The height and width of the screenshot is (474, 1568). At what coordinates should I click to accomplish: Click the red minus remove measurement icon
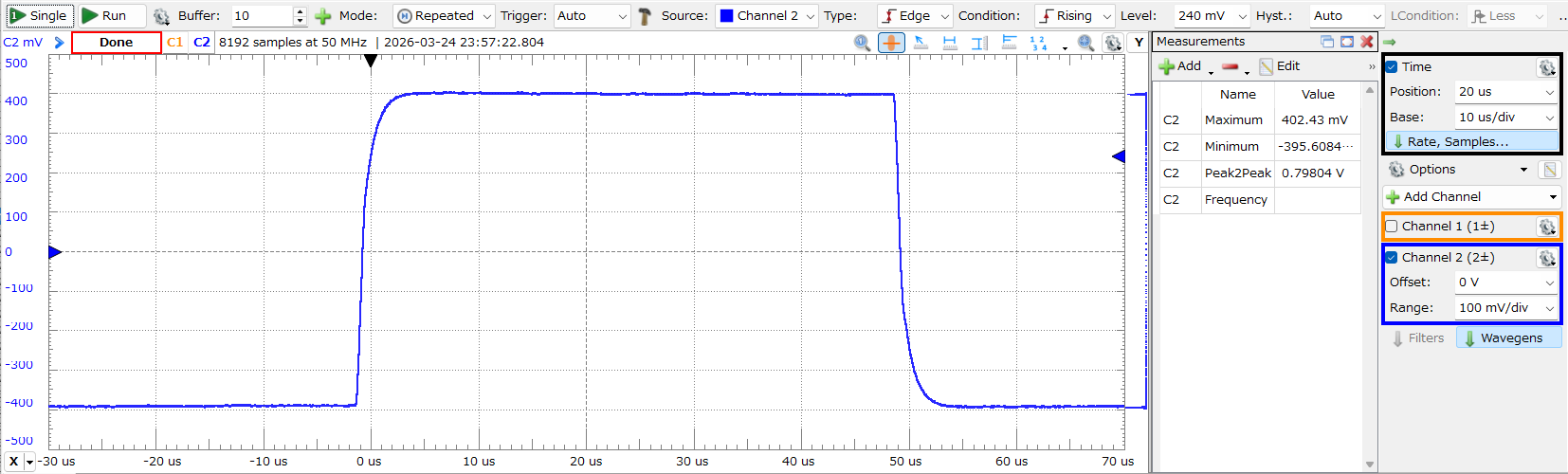[x=1231, y=66]
